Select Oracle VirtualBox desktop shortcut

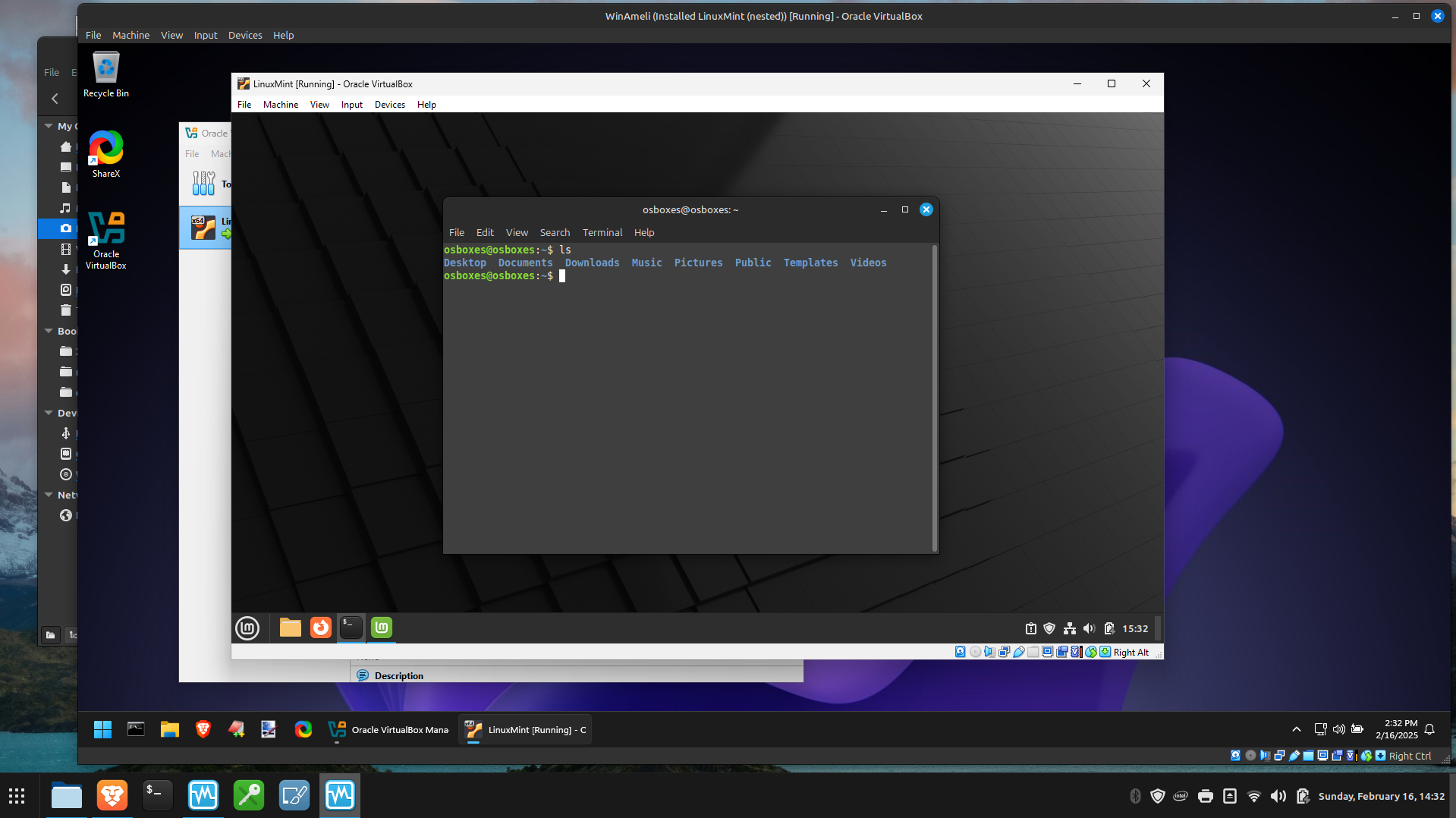(x=106, y=241)
